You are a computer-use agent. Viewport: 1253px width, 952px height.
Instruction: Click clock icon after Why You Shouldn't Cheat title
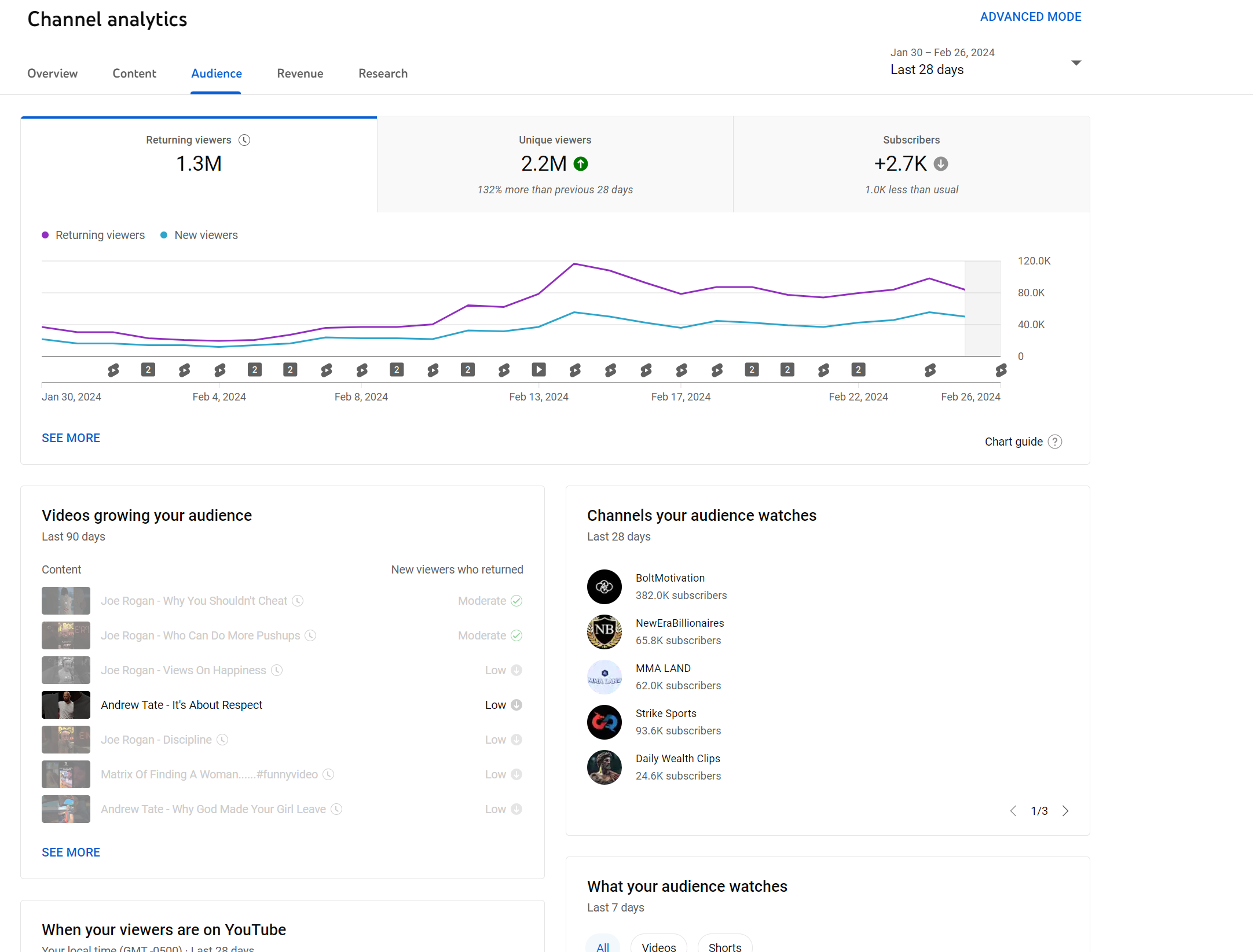pyautogui.click(x=298, y=601)
